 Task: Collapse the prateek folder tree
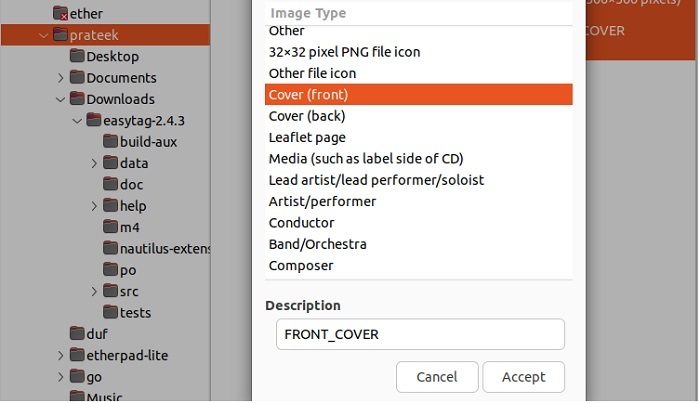click(43, 36)
